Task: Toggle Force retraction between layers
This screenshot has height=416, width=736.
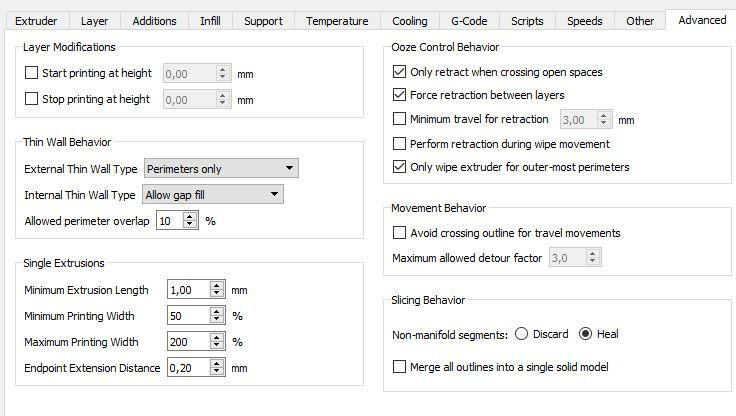Action: click(400, 95)
